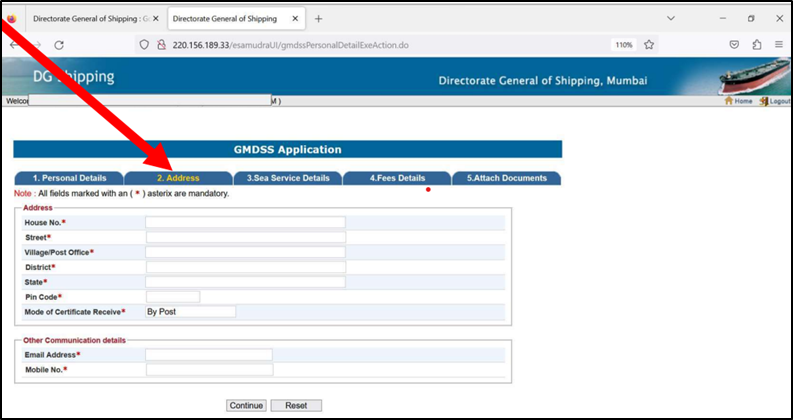The height and width of the screenshot is (420, 793).
Task: Click the shield tracking protection icon
Action: 144,45
